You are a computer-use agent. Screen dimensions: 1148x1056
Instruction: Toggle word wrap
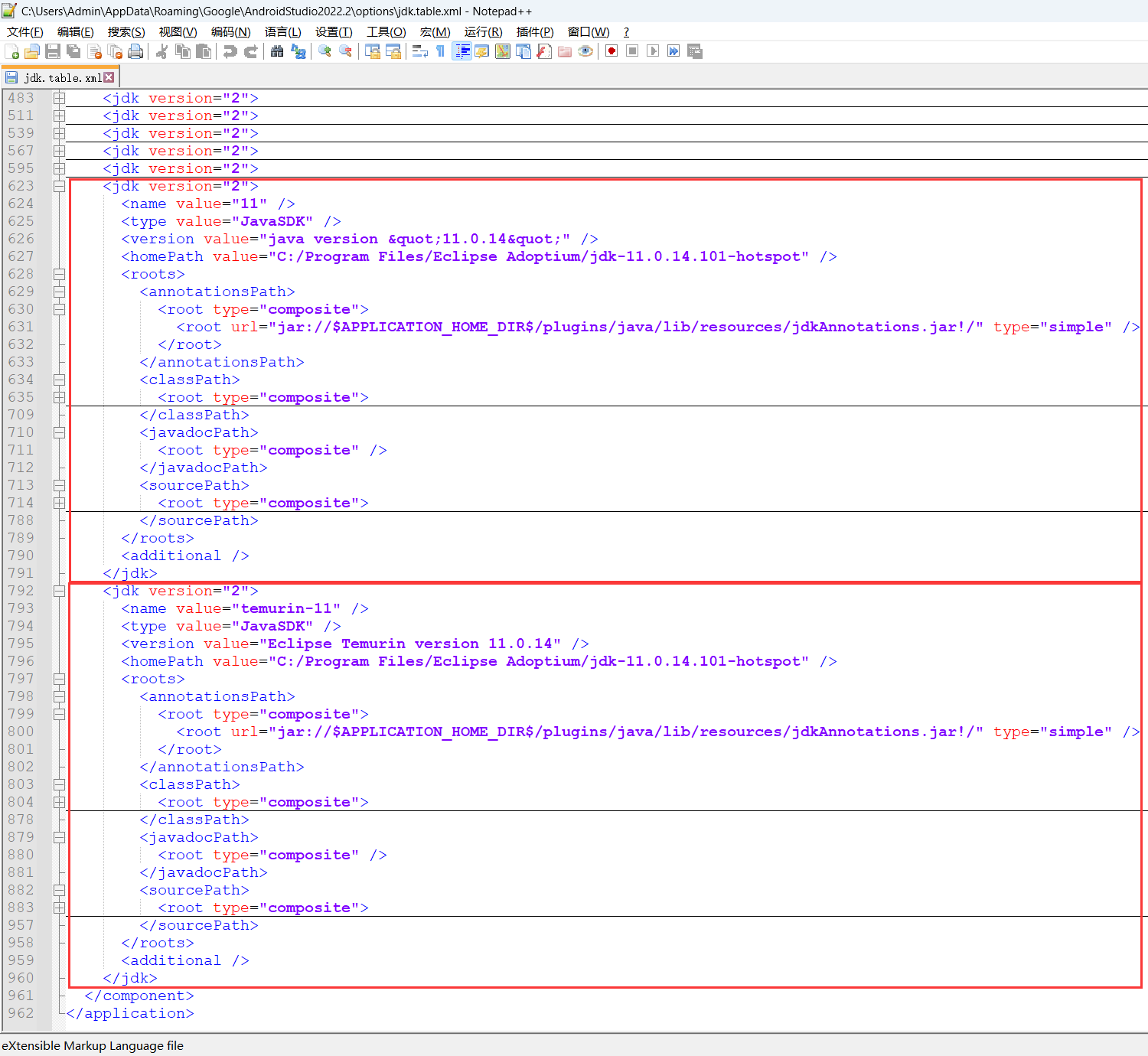(419, 51)
